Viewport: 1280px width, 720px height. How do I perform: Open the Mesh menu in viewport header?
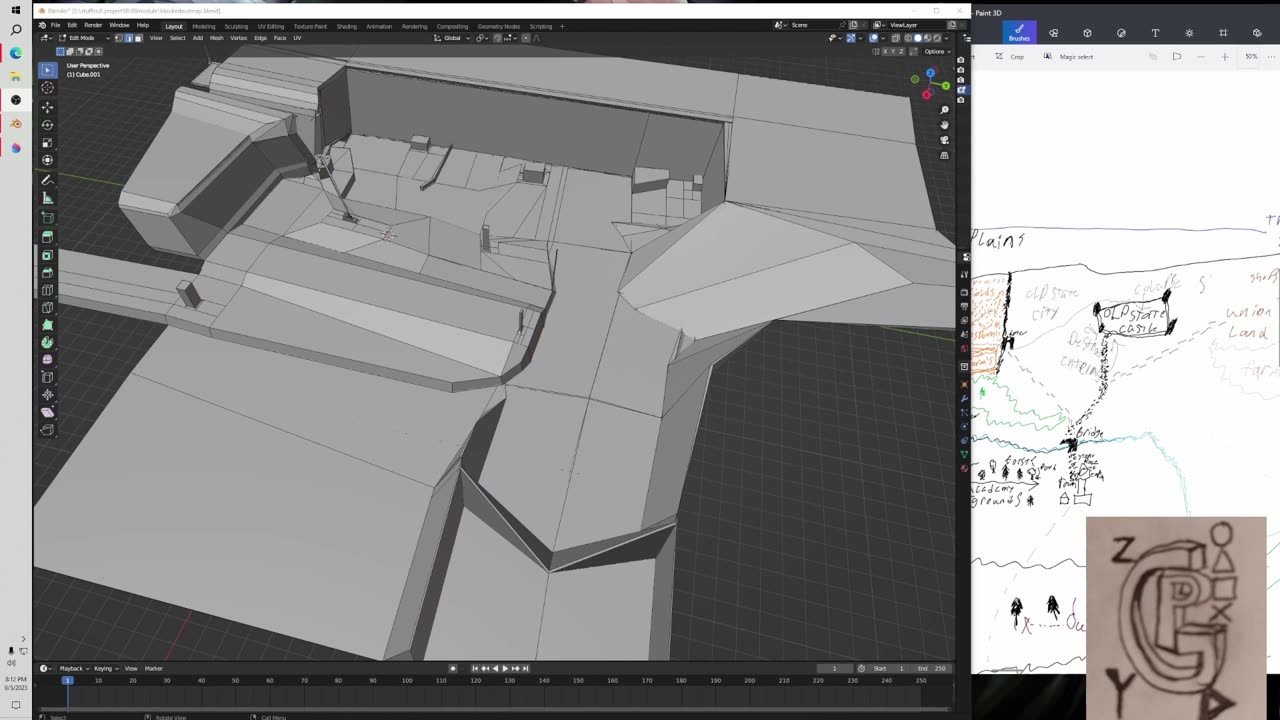216,38
